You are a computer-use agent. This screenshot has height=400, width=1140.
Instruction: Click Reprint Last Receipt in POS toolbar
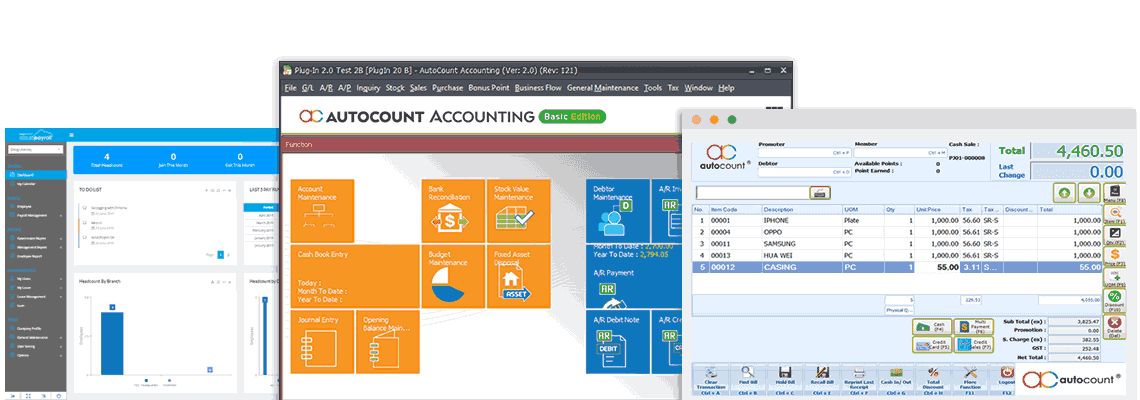pyautogui.click(x=859, y=380)
